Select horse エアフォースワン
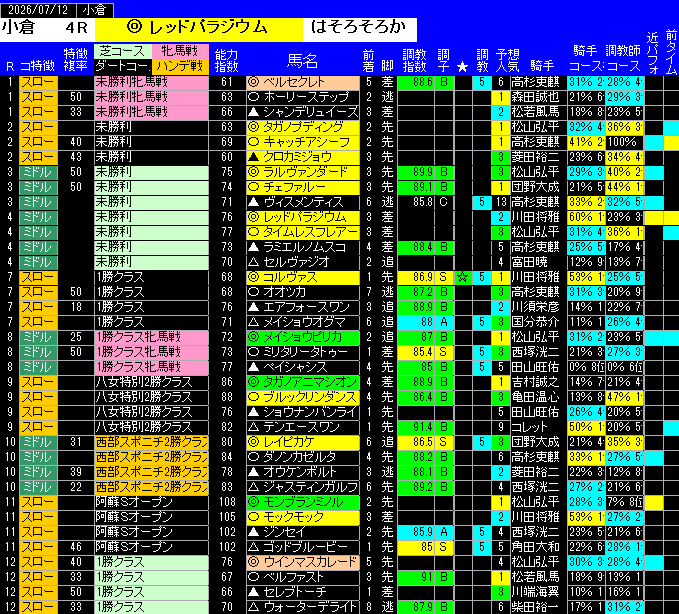 (x=303, y=307)
